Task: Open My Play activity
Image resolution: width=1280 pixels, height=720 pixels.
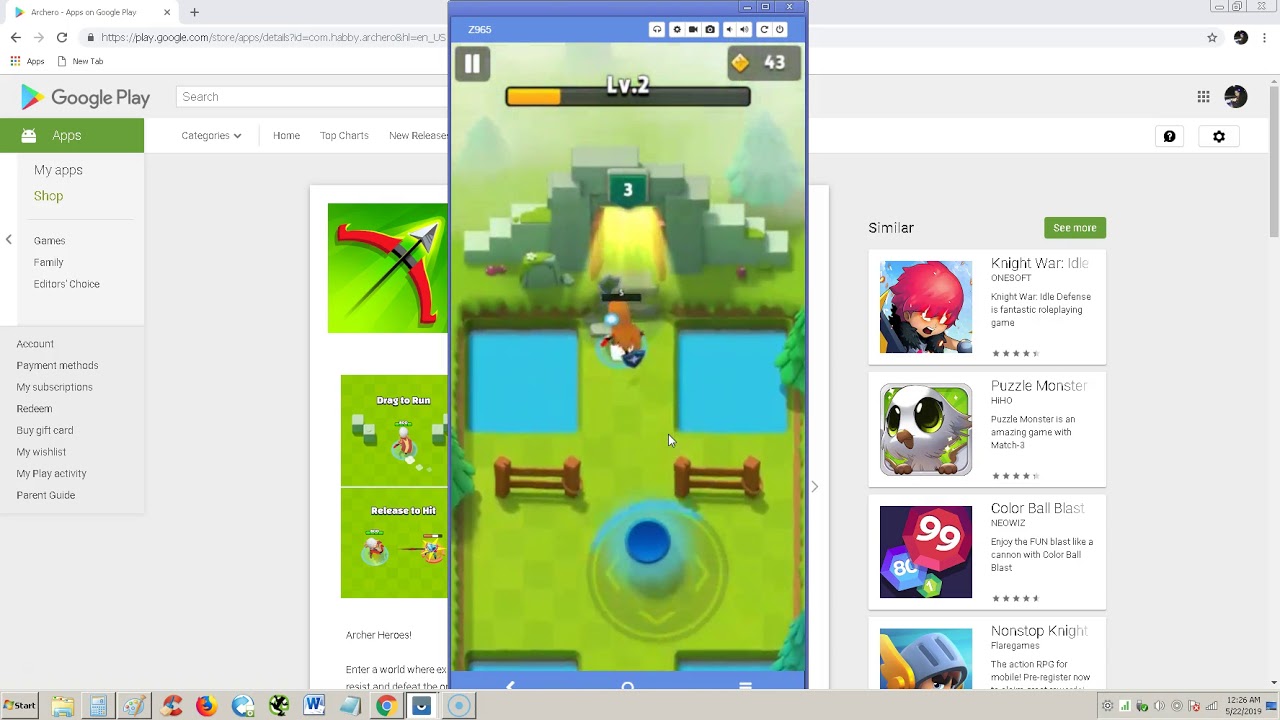Action: (51, 474)
